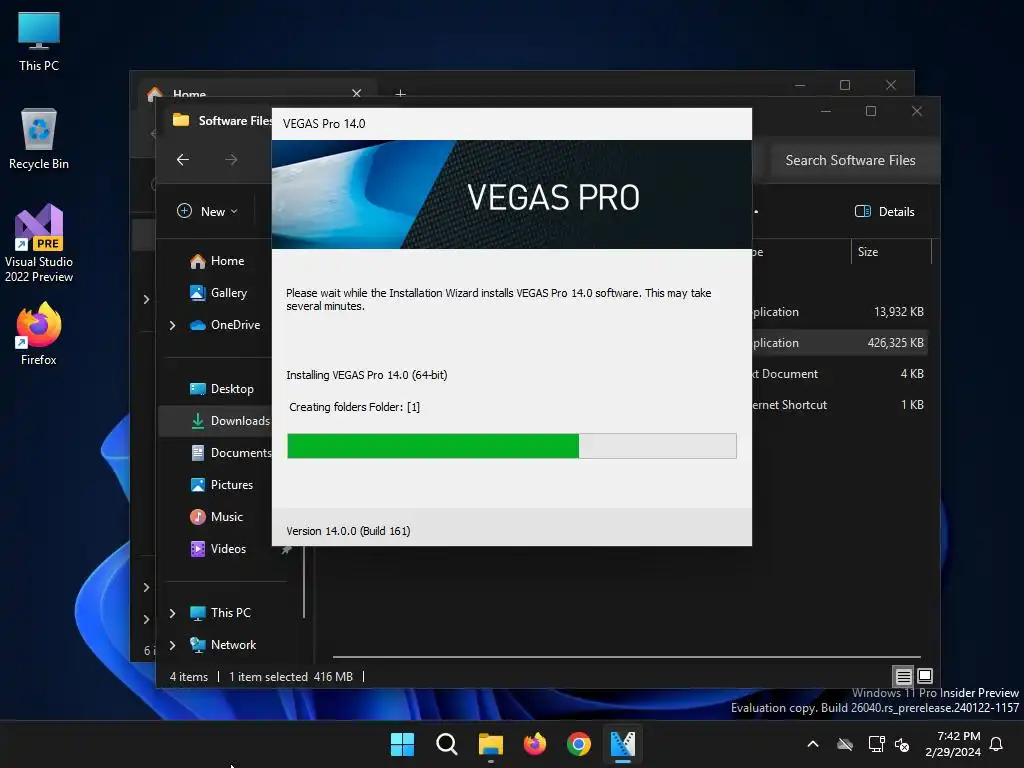Screen dimensions: 1024x768
Task: Select the file sized 13,932 KB
Action: click(x=839, y=312)
